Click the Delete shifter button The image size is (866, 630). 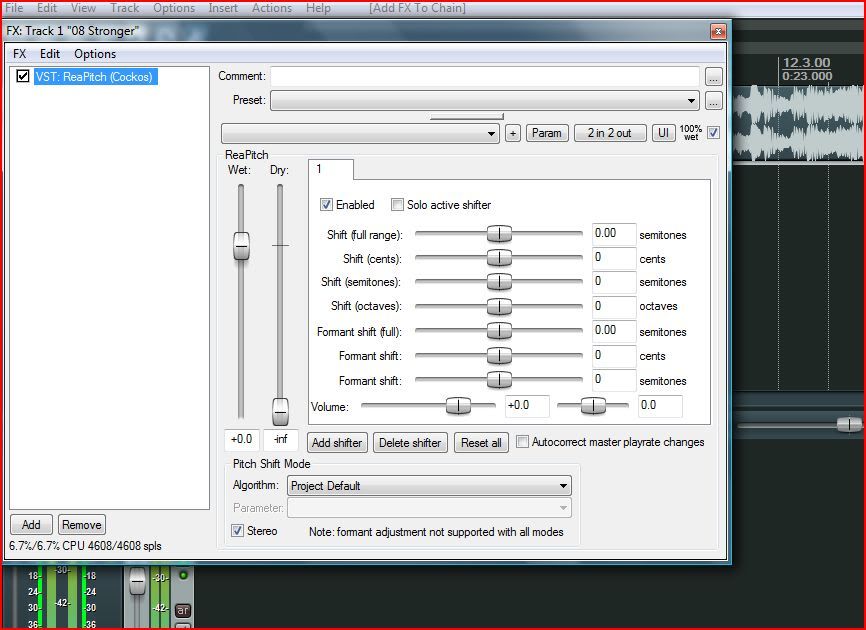coord(410,443)
